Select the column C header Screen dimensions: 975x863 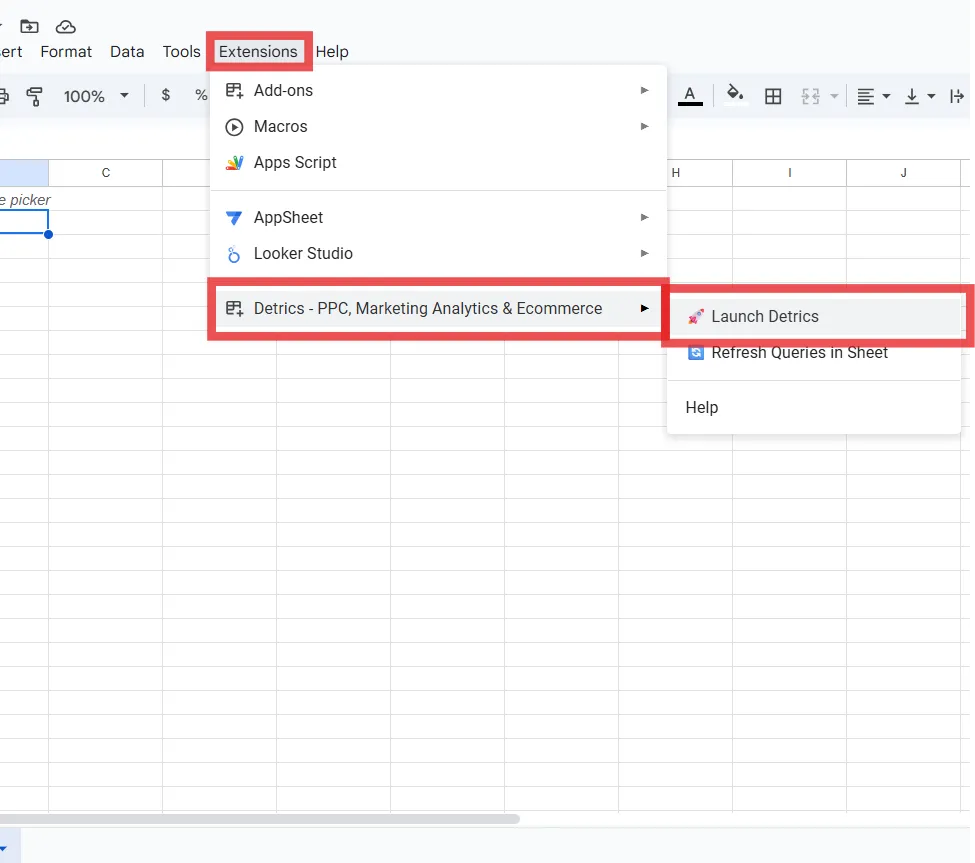click(x=105, y=173)
